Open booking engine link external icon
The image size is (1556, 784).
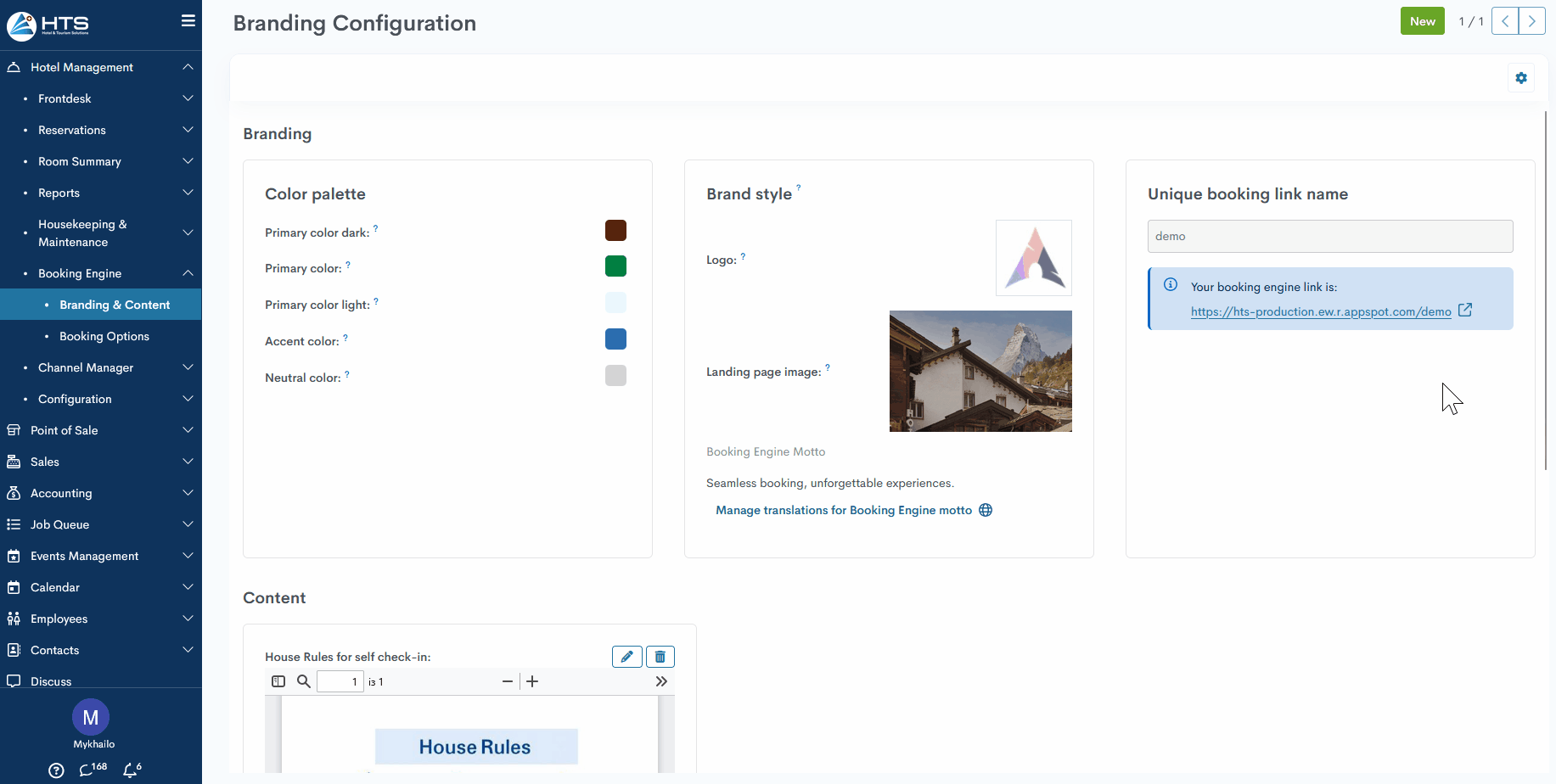click(x=1464, y=311)
